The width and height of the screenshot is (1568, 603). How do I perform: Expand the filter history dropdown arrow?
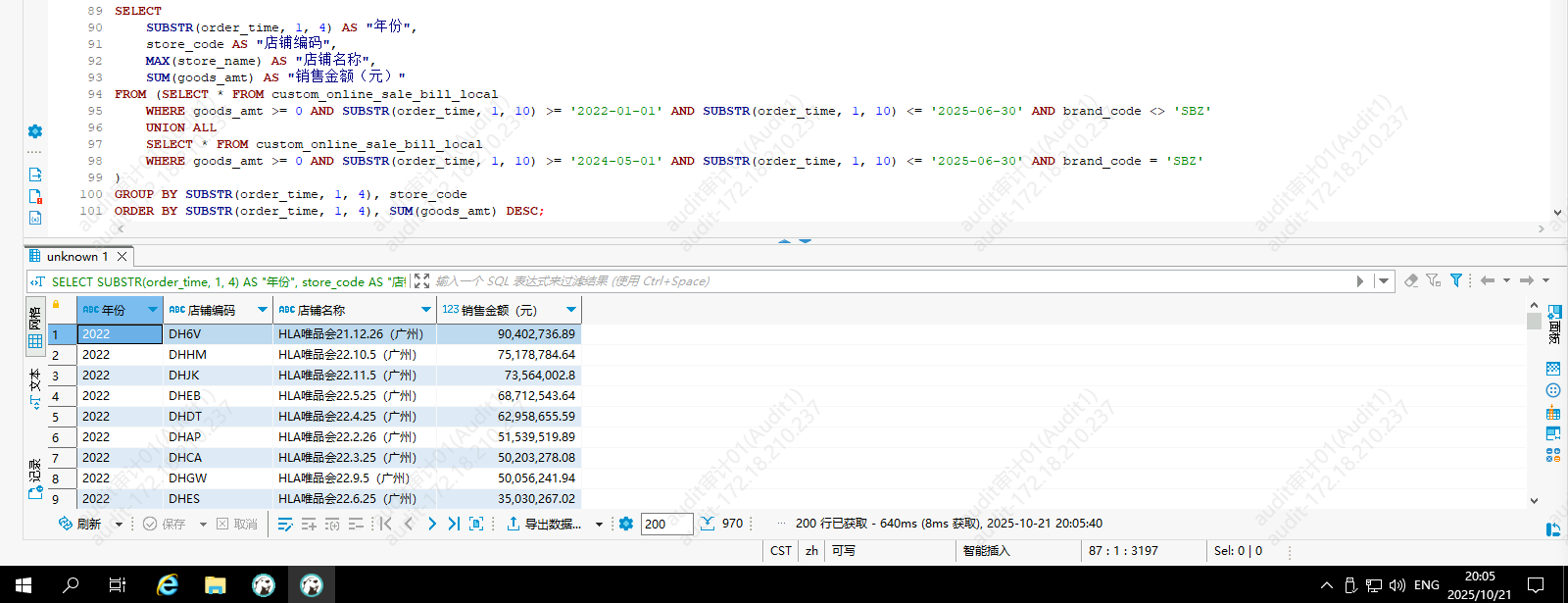click(1384, 281)
